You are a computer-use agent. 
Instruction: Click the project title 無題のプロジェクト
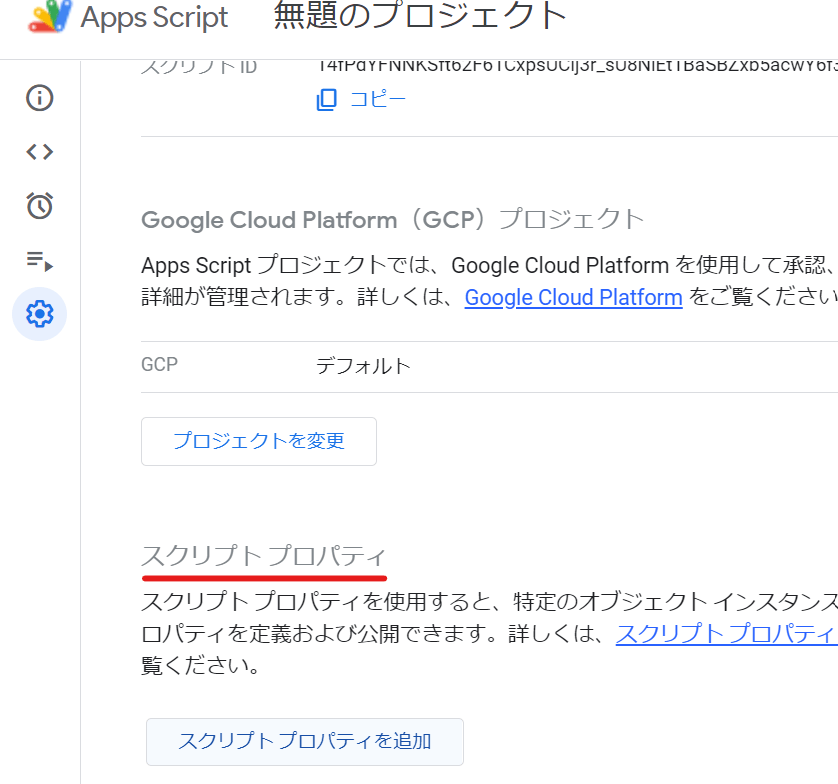420,16
